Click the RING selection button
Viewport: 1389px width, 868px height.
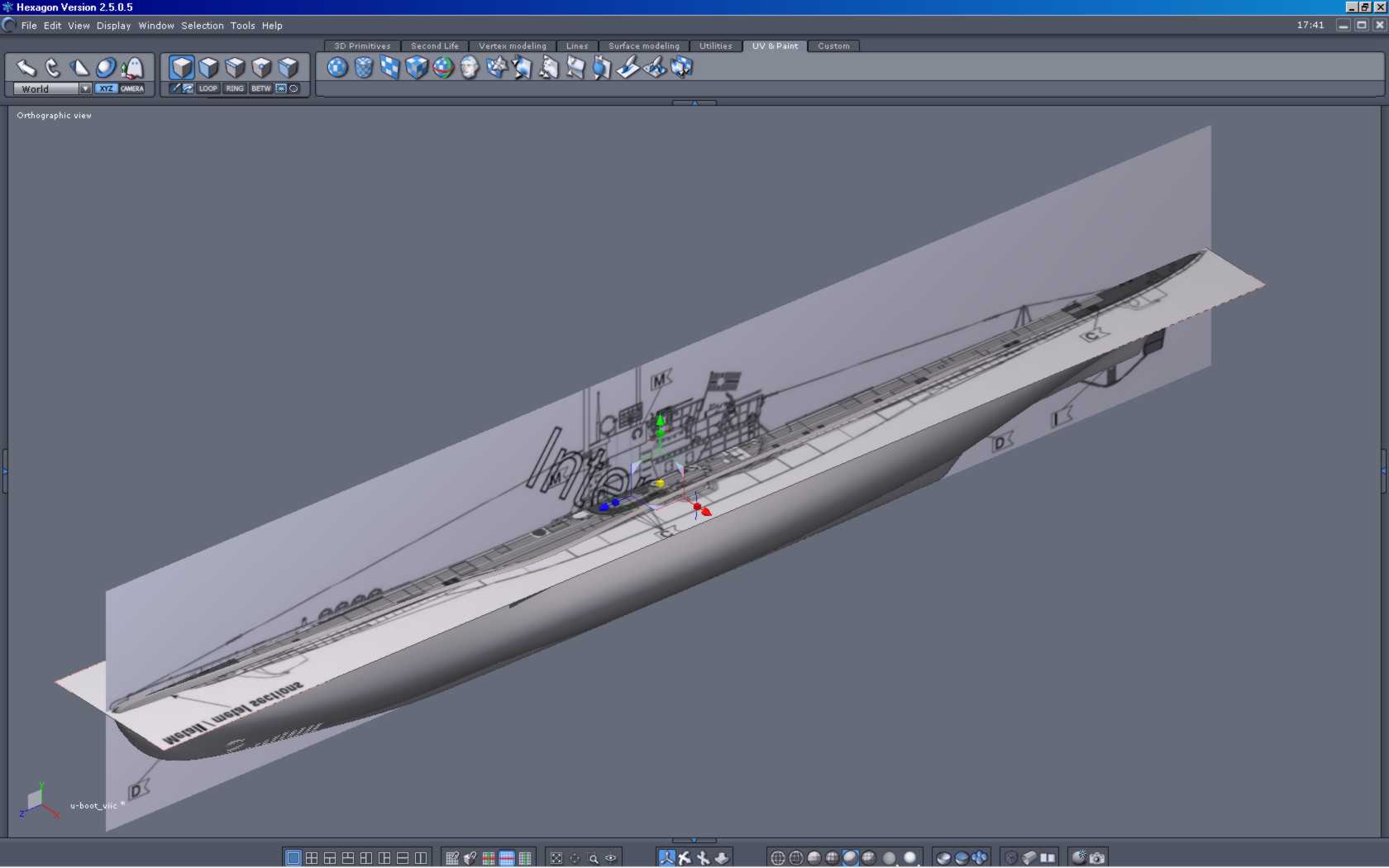(235, 88)
